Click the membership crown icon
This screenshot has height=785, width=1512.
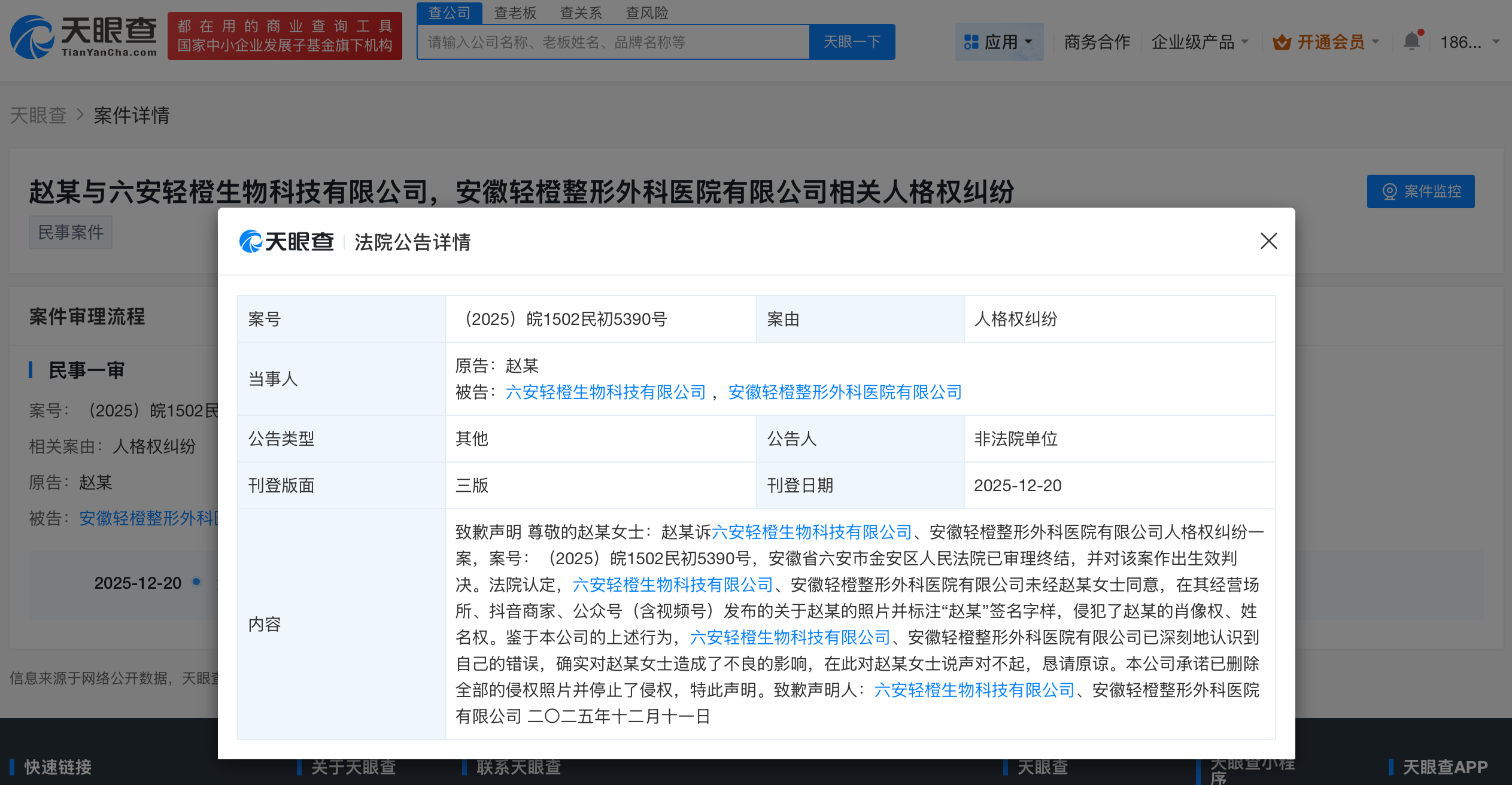click(1282, 42)
